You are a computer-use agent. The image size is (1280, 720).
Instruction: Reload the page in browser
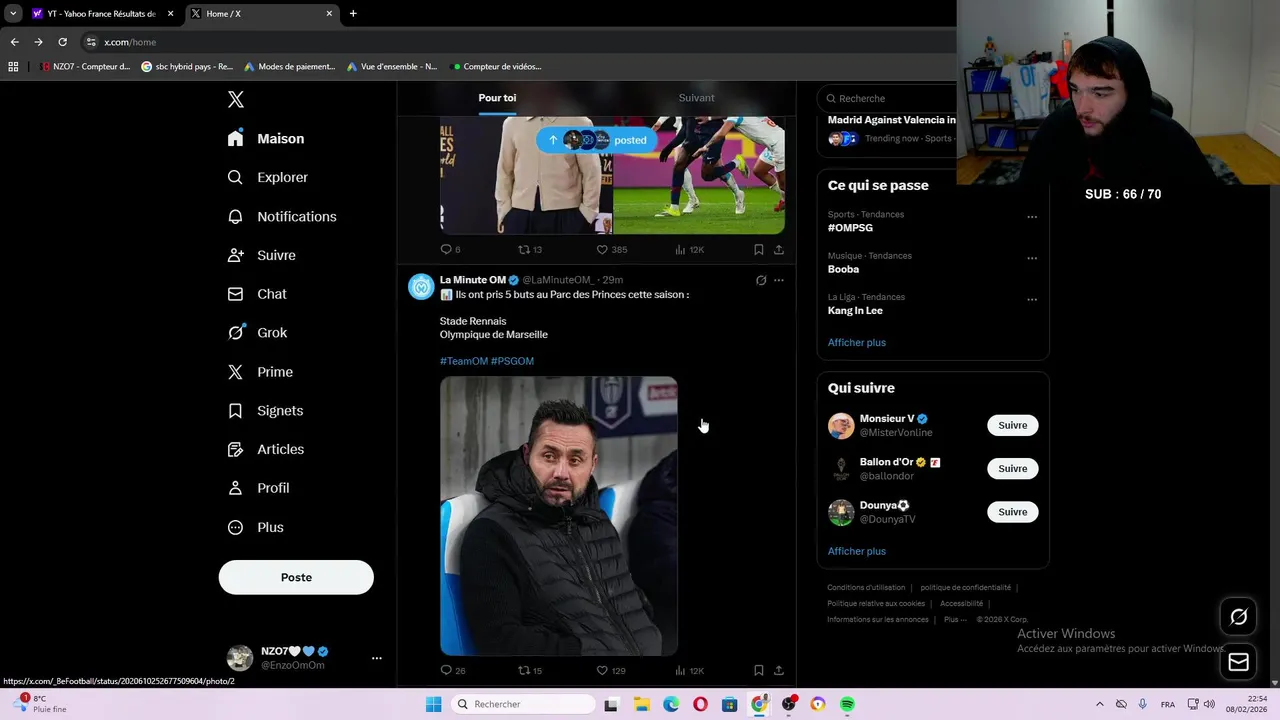click(x=62, y=42)
